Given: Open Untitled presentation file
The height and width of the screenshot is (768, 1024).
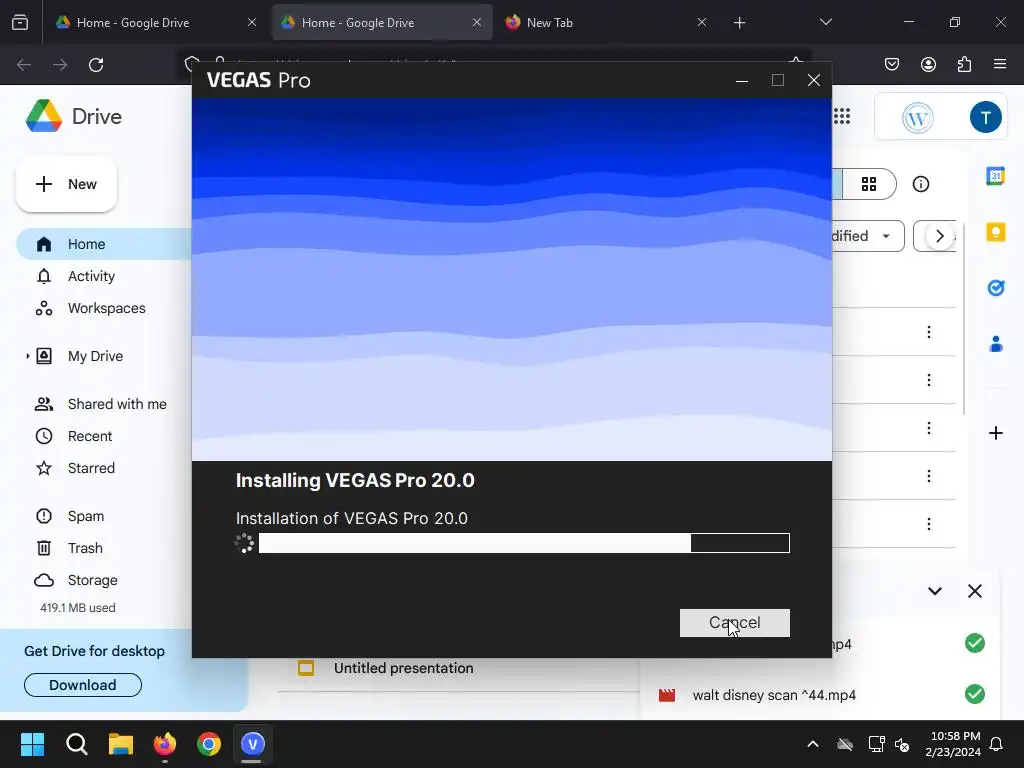Looking at the screenshot, I should coord(403,668).
